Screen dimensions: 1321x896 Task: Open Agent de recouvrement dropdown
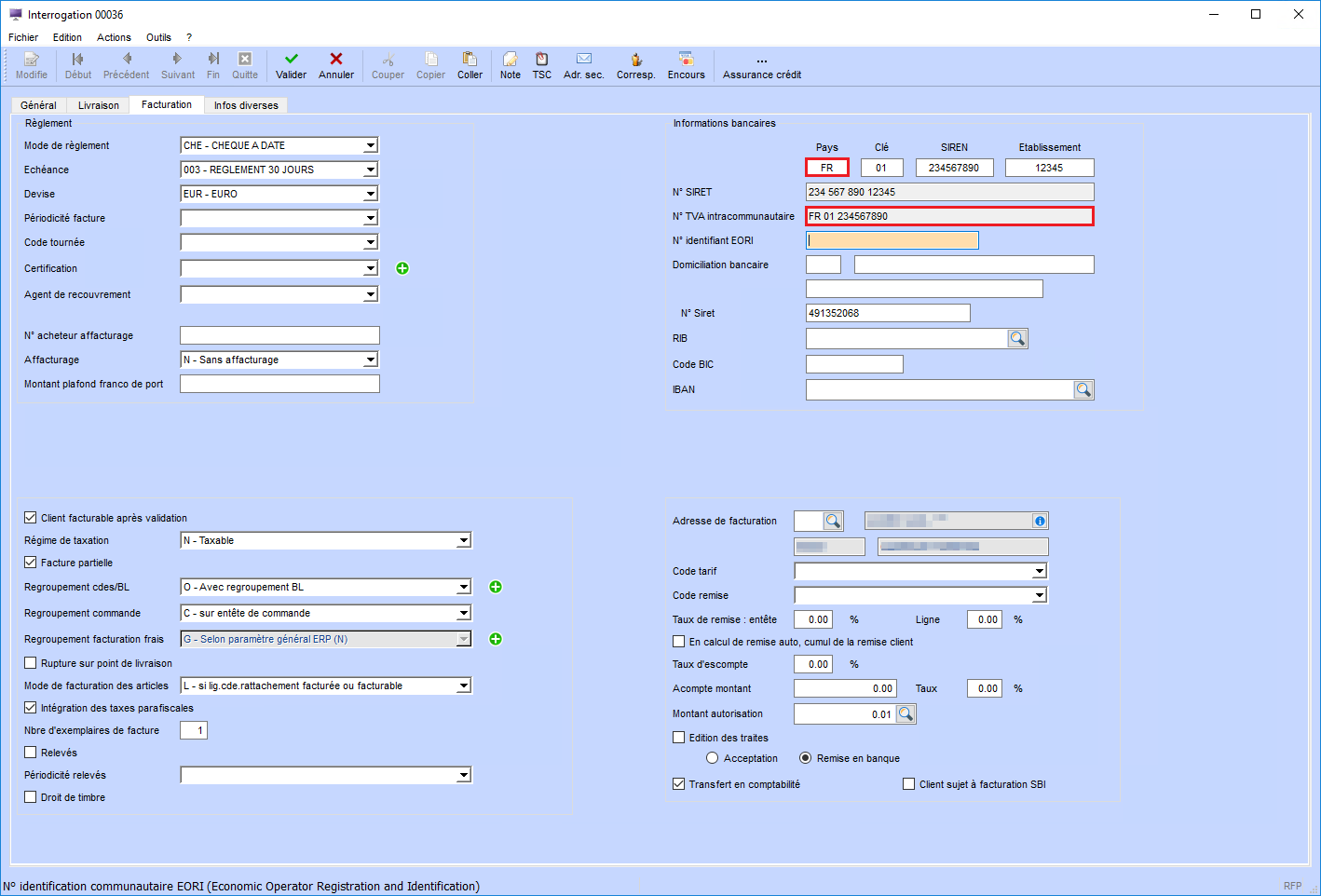tap(371, 294)
